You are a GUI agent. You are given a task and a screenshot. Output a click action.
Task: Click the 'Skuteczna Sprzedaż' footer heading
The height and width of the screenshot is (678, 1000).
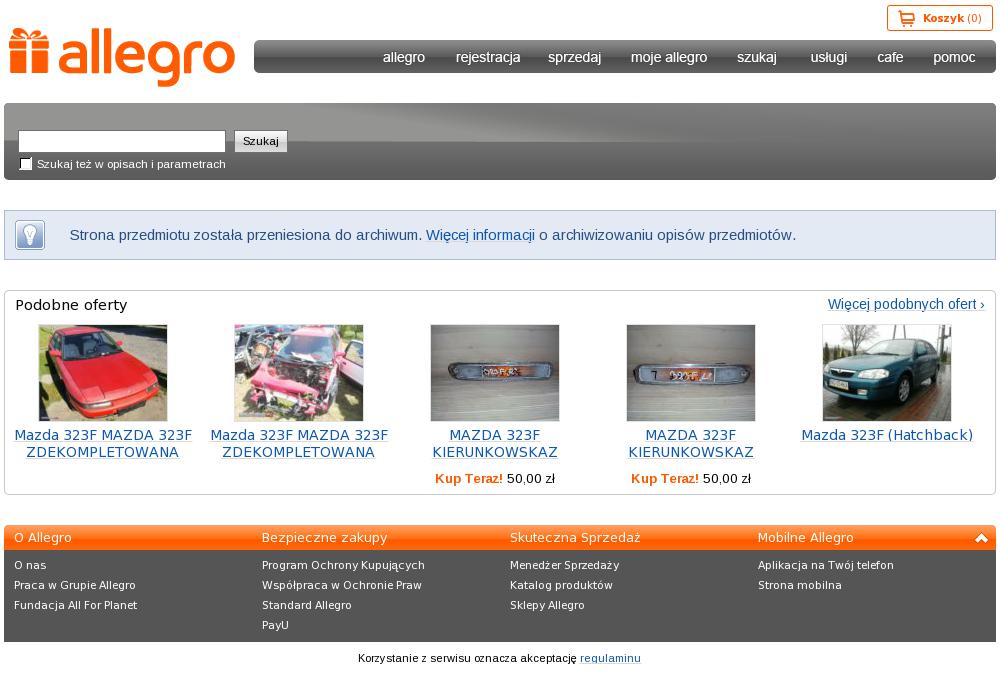pyautogui.click(x=575, y=538)
